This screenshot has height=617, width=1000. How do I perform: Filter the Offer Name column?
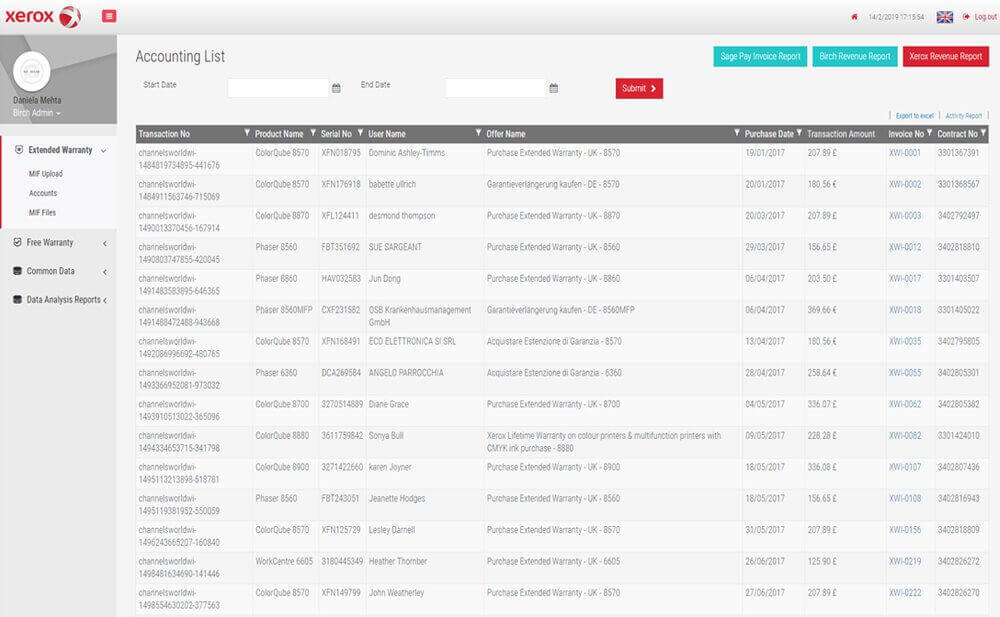click(x=737, y=133)
